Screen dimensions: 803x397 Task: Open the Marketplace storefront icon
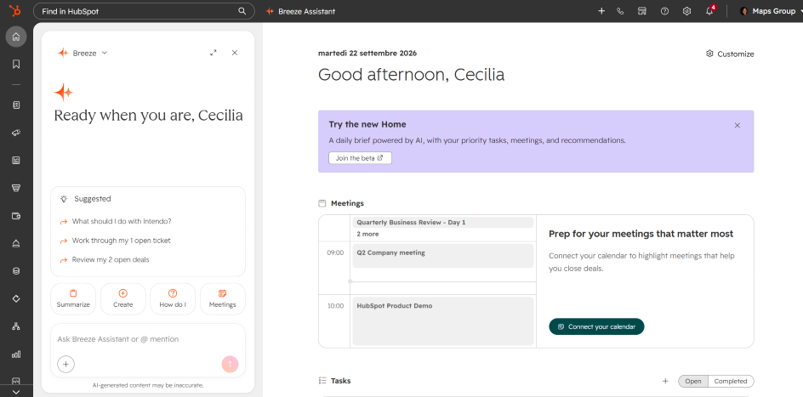[x=642, y=11]
